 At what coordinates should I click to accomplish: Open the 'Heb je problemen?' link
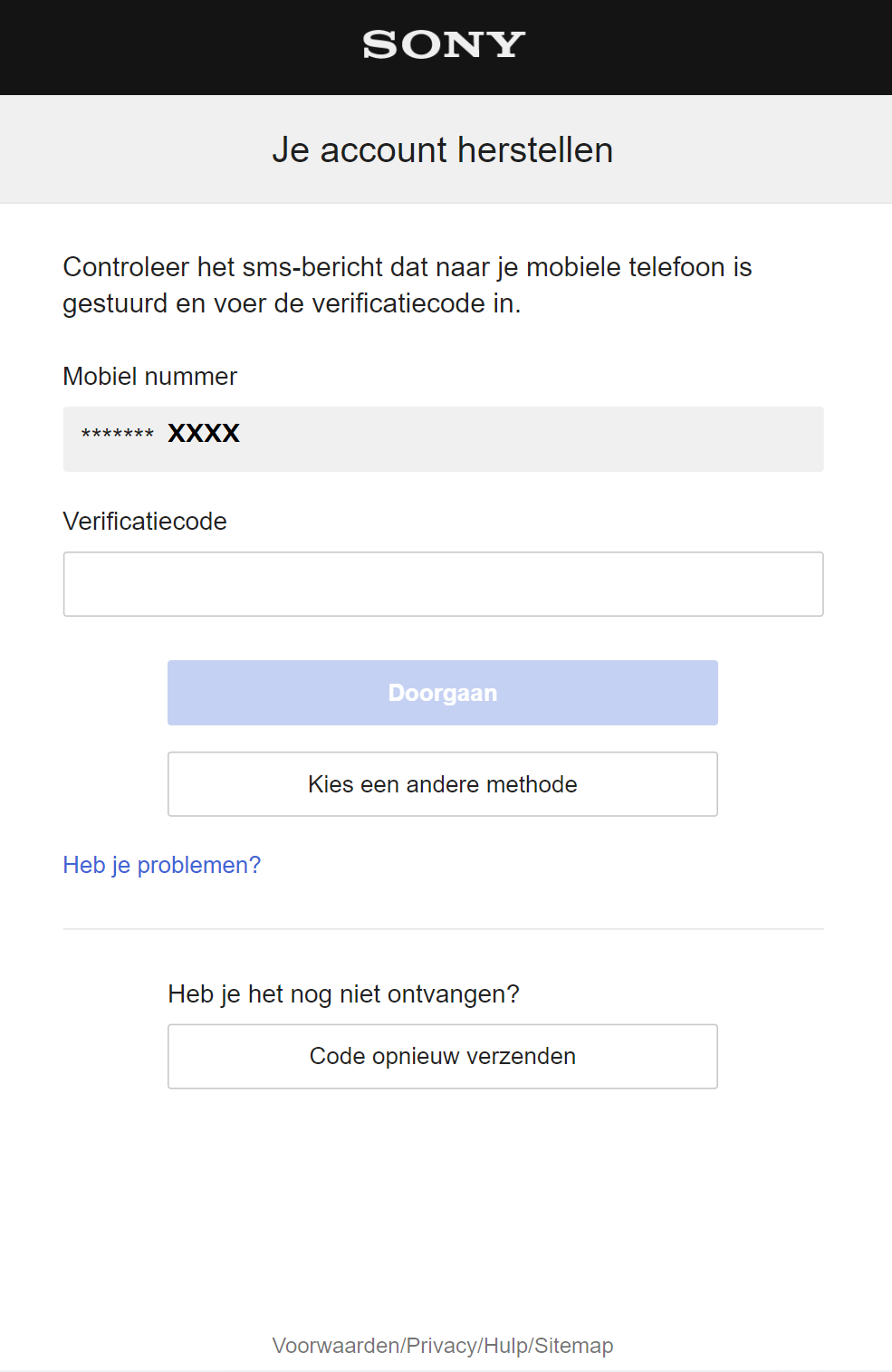coord(161,865)
